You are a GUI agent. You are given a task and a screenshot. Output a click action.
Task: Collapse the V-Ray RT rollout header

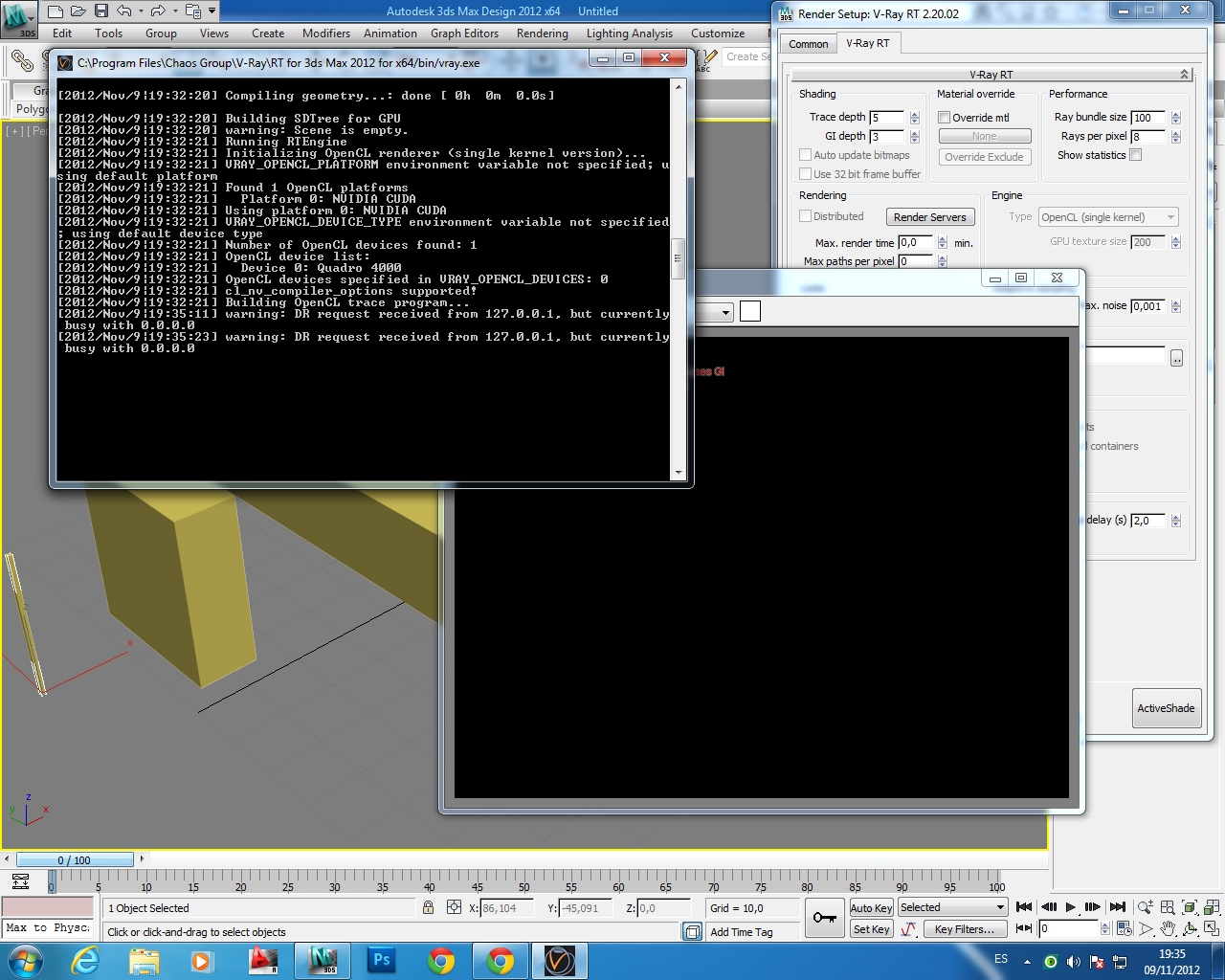tap(991, 75)
